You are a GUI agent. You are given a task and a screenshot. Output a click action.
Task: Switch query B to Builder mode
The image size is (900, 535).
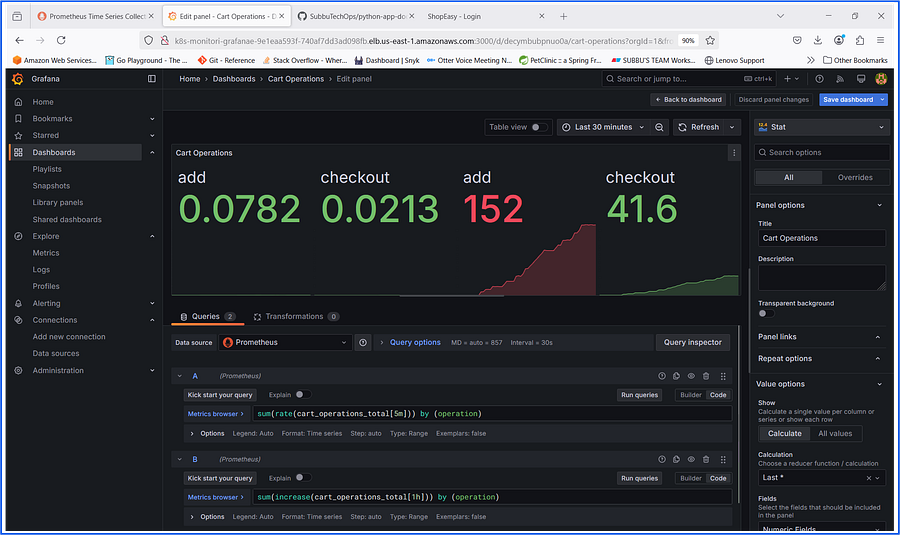click(x=690, y=478)
